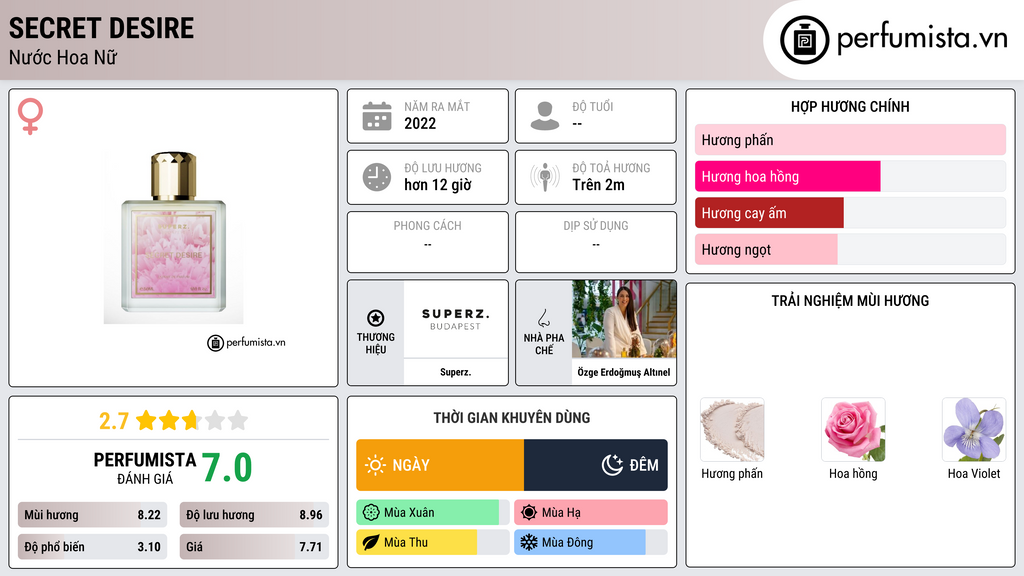This screenshot has height=576, width=1024.
Task: Click the Thời gian khuyên dùng heading
Action: click(x=512, y=418)
